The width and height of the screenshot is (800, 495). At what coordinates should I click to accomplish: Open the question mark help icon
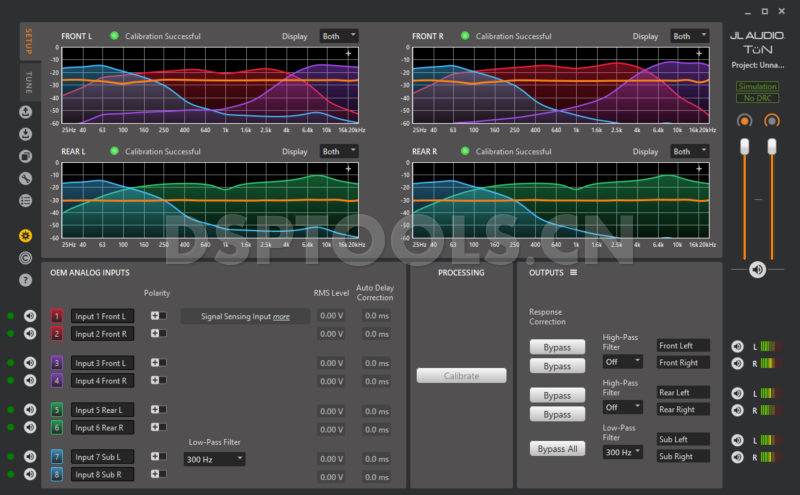25,279
